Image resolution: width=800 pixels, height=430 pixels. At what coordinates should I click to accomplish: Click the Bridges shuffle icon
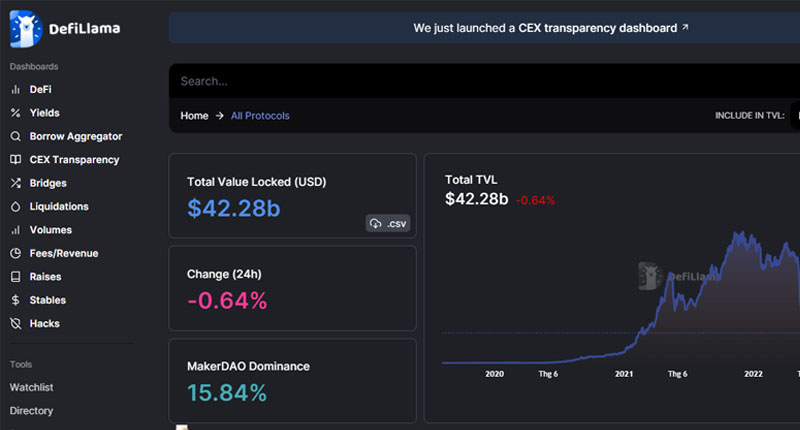[x=16, y=183]
